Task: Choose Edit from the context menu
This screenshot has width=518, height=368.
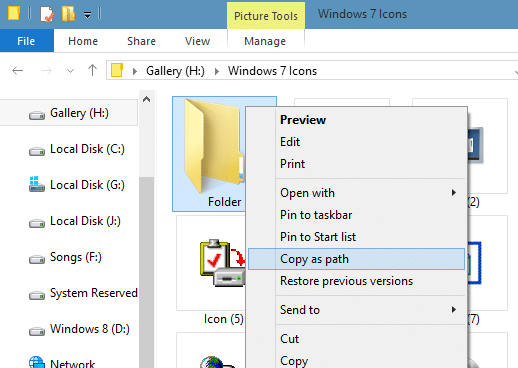Action: (x=356, y=142)
